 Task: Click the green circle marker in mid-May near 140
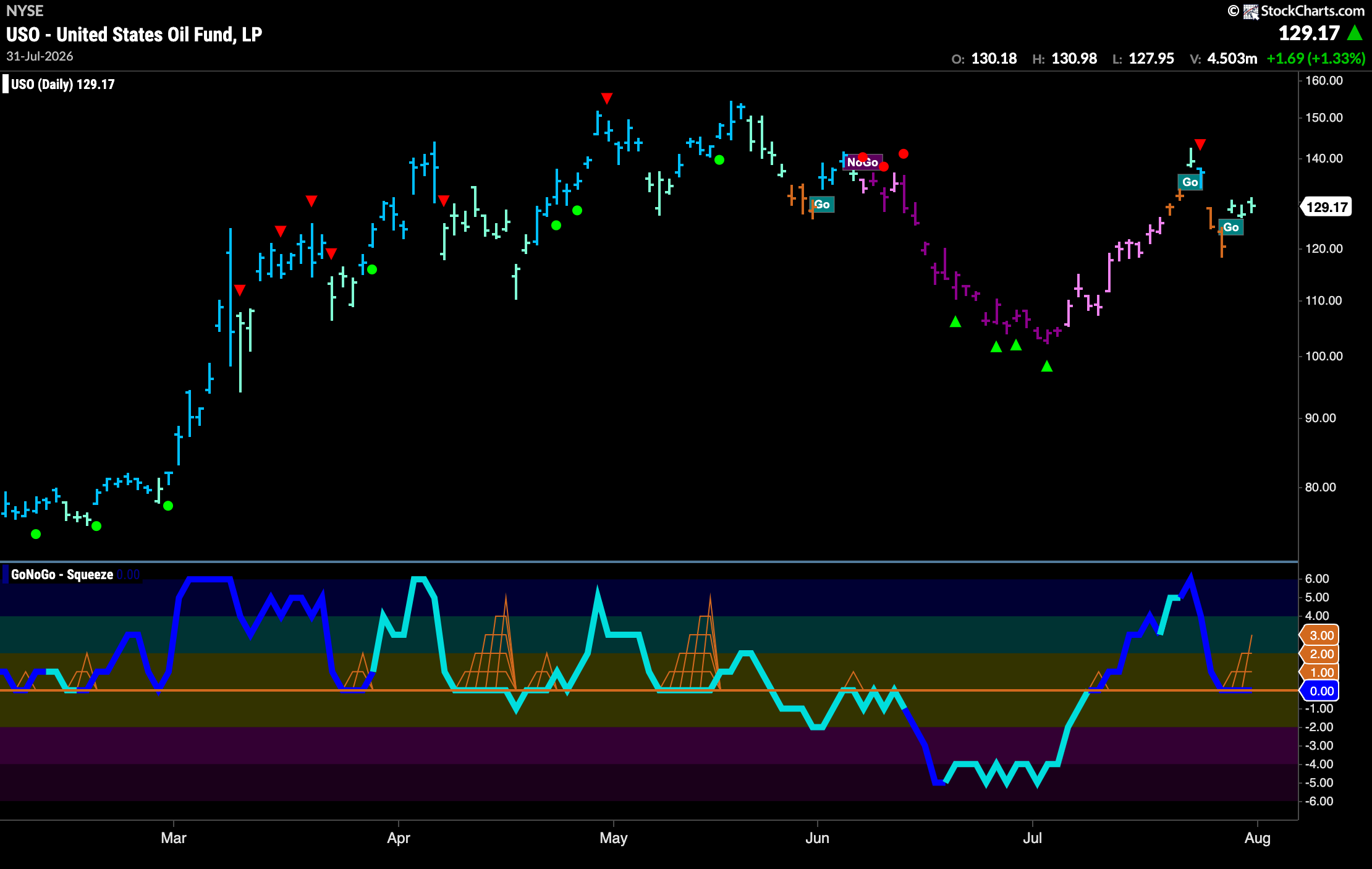point(719,160)
